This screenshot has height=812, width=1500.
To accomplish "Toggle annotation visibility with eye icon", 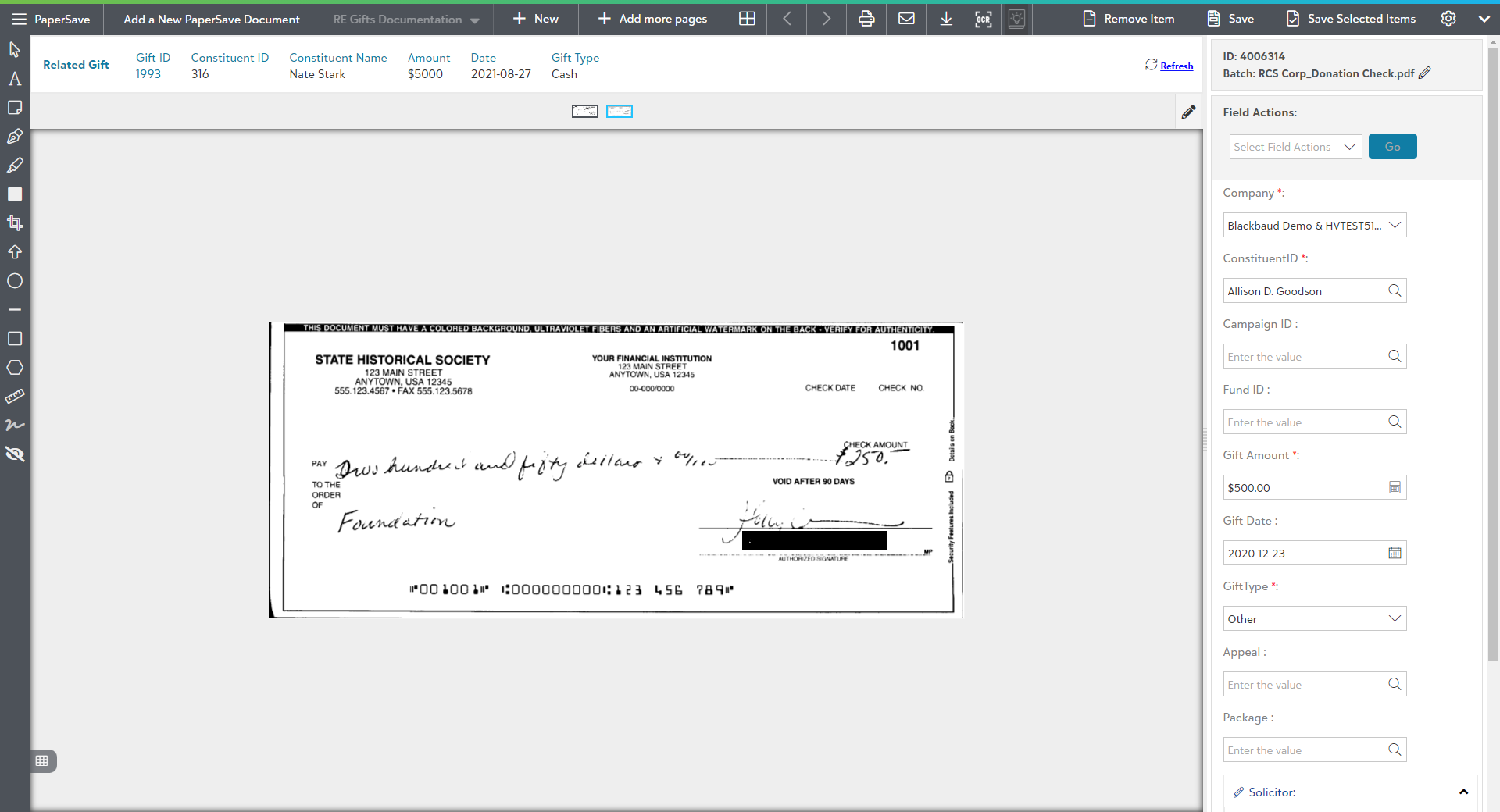I will [14, 454].
